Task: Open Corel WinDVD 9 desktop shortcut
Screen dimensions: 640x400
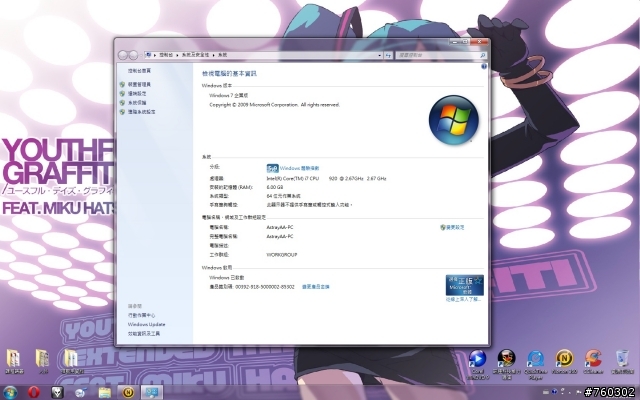Action: 477,364
